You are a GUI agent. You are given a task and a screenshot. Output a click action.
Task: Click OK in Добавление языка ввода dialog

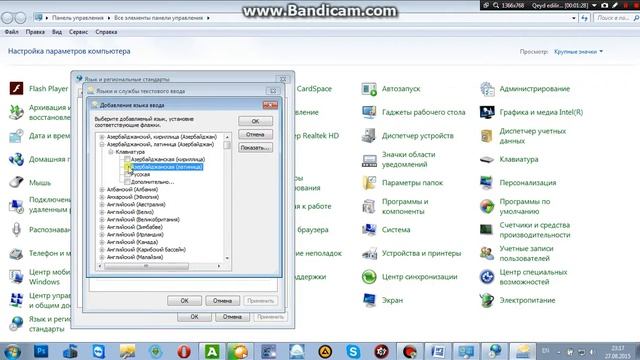pos(256,121)
